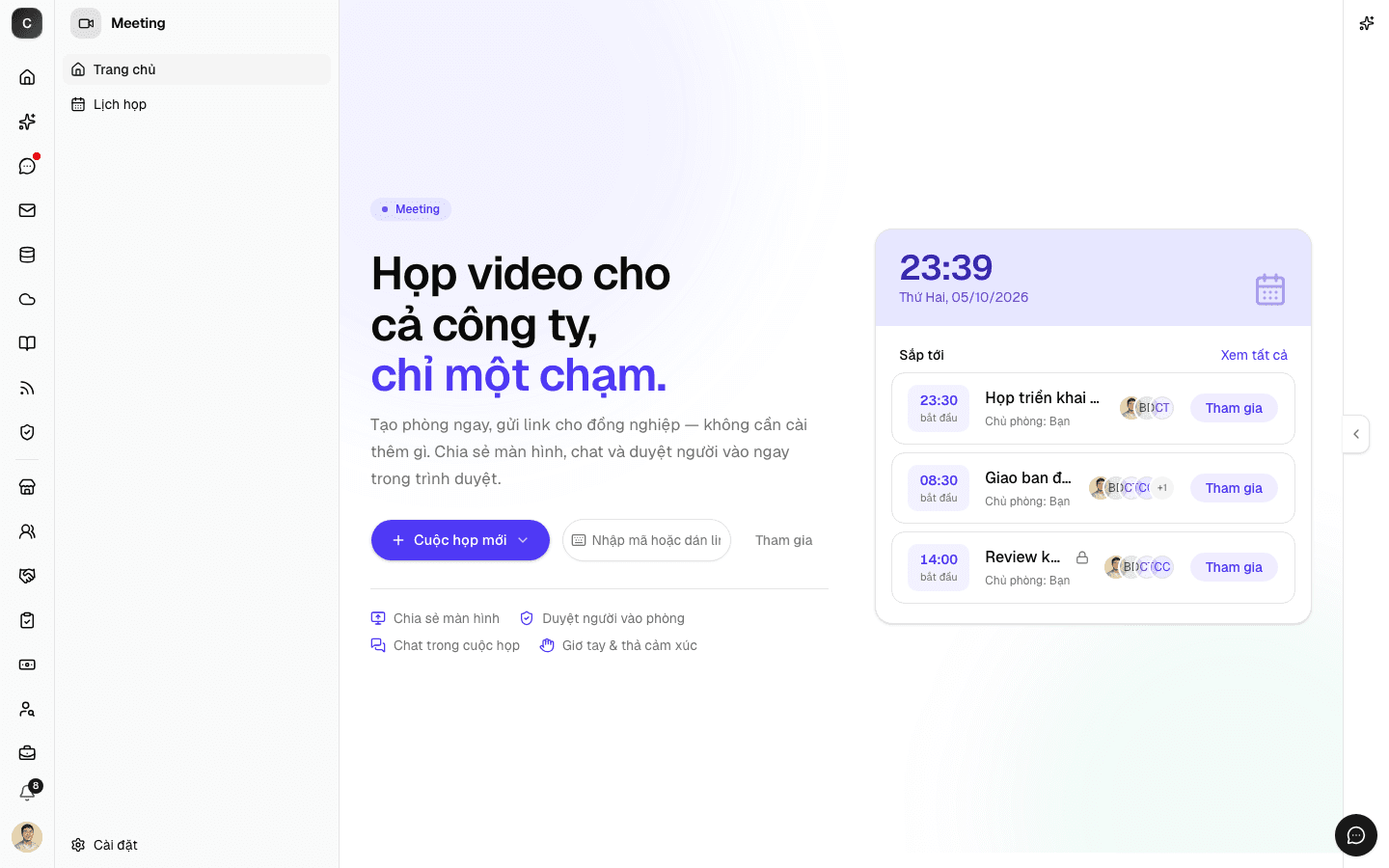The width and height of the screenshot is (1389, 868).
Task: Open the briefcase icon
Action: point(27,753)
